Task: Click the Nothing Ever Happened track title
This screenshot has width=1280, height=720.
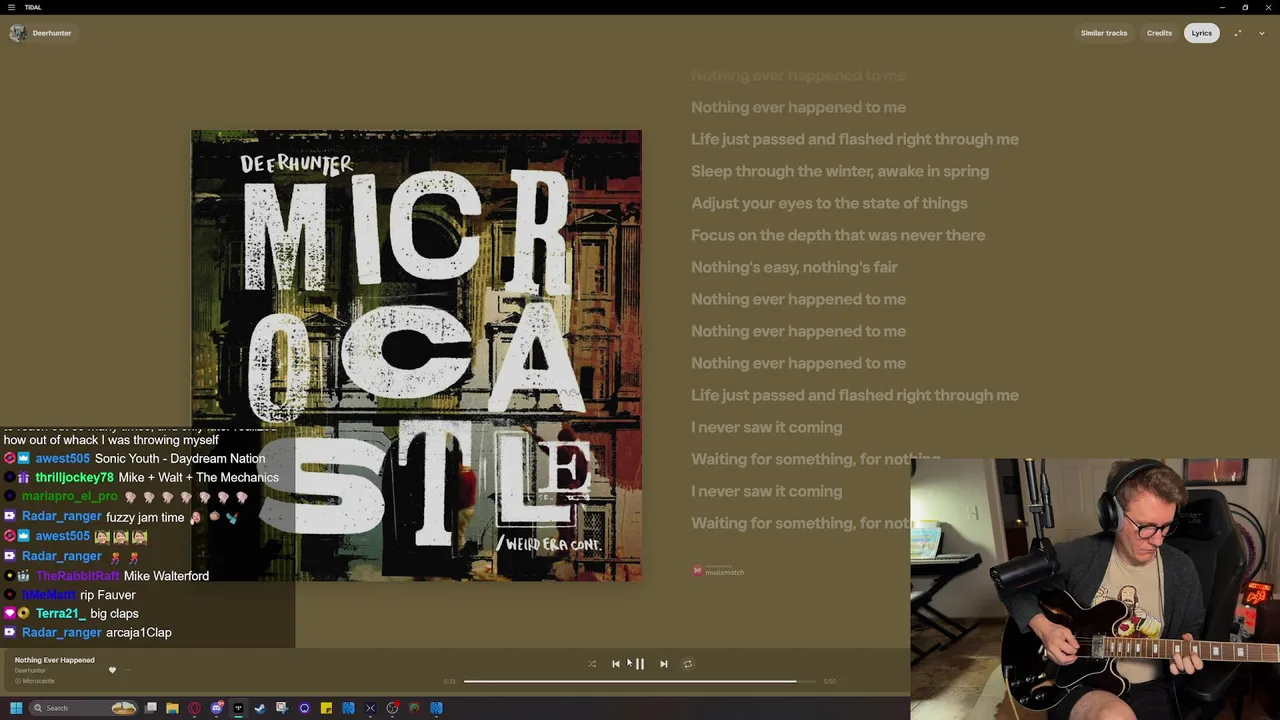Action: point(55,660)
